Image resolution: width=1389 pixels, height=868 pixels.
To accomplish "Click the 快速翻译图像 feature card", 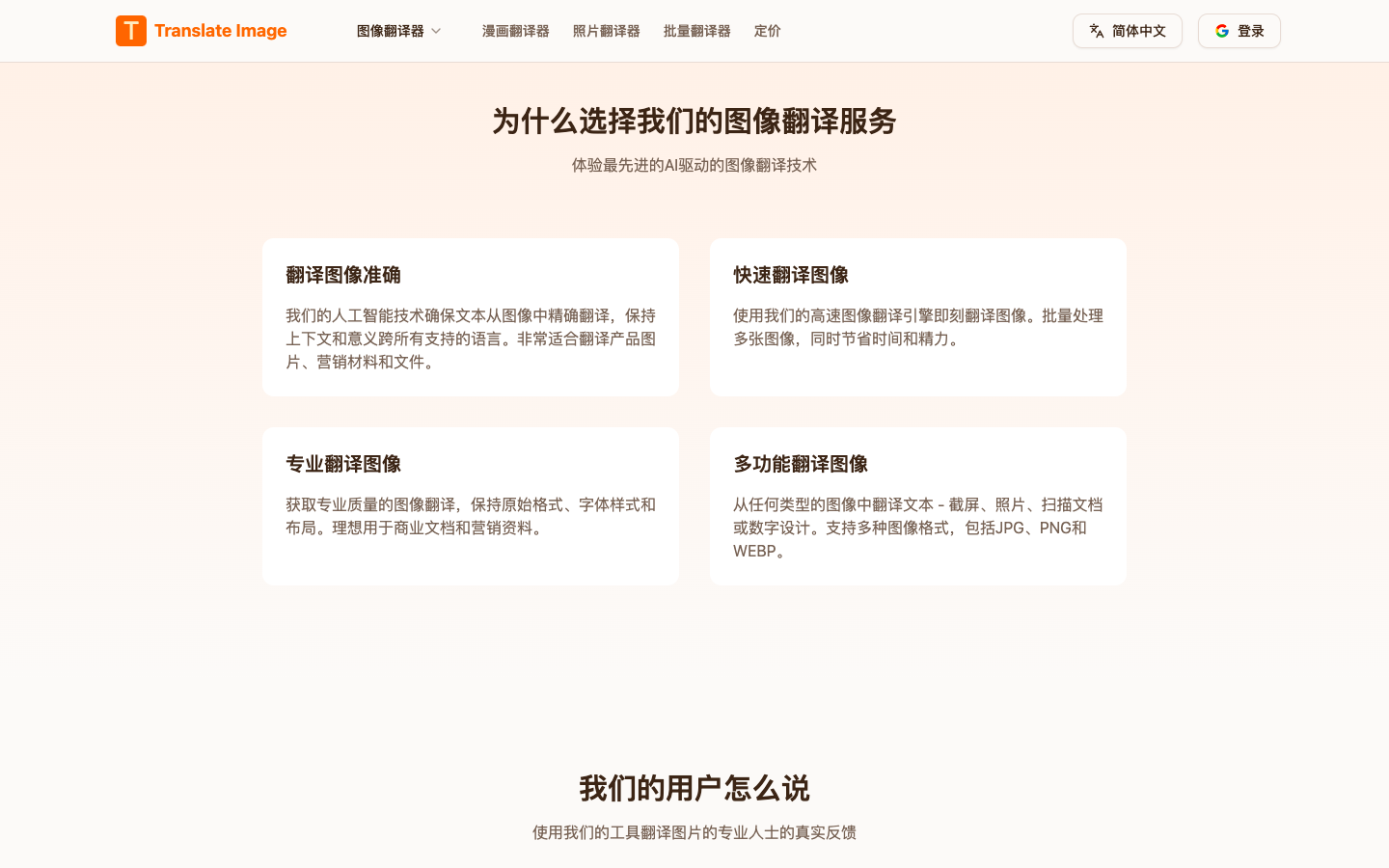I will click(917, 316).
